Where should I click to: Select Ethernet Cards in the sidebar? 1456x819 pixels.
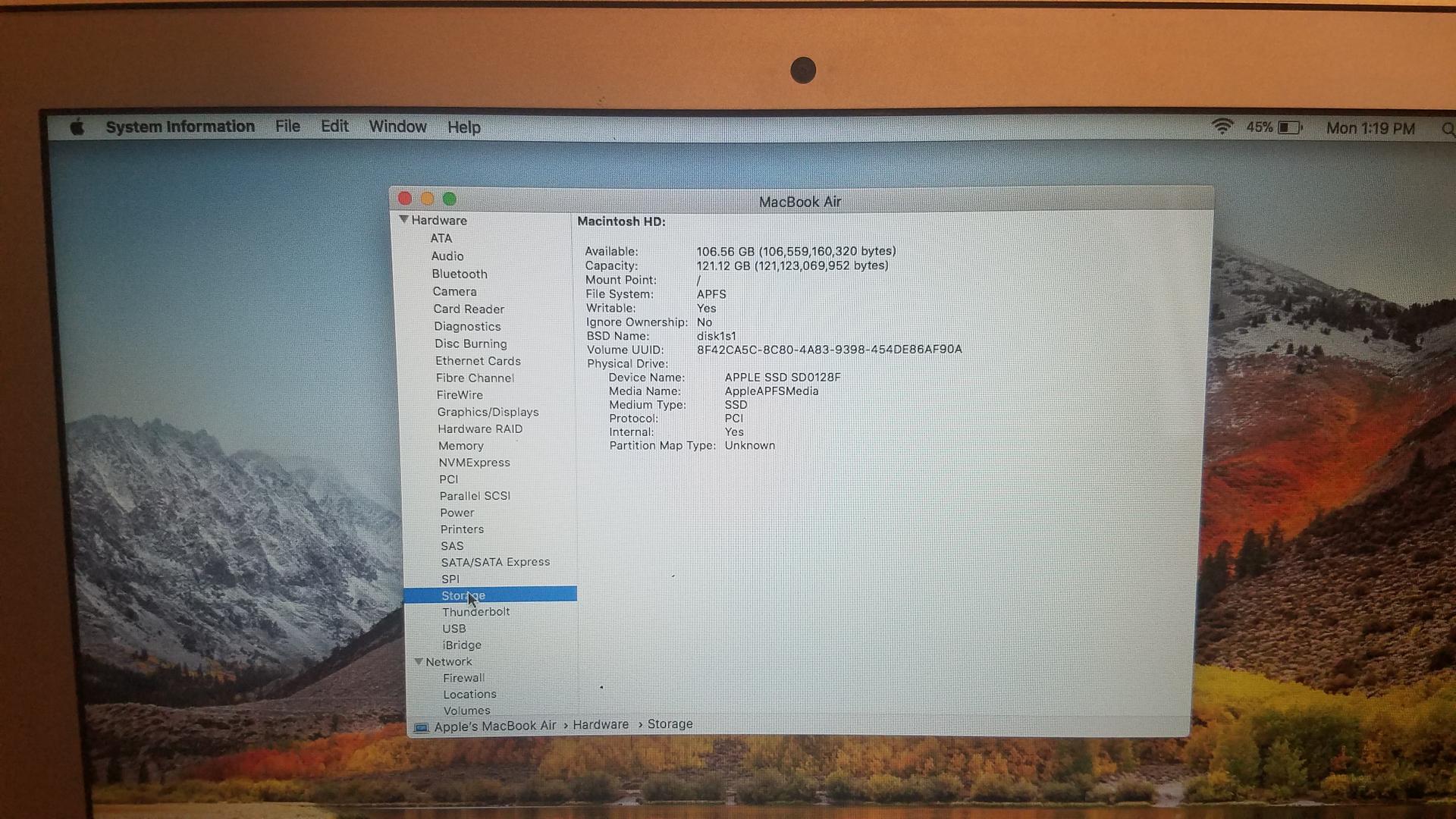tap(478, 361)
